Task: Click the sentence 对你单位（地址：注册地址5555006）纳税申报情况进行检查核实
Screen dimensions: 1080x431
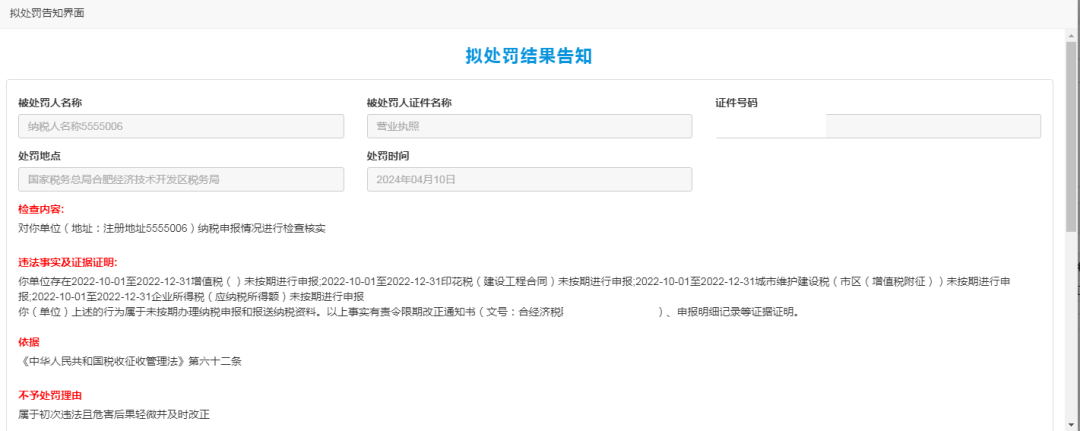Action: (x=172, y=229)
